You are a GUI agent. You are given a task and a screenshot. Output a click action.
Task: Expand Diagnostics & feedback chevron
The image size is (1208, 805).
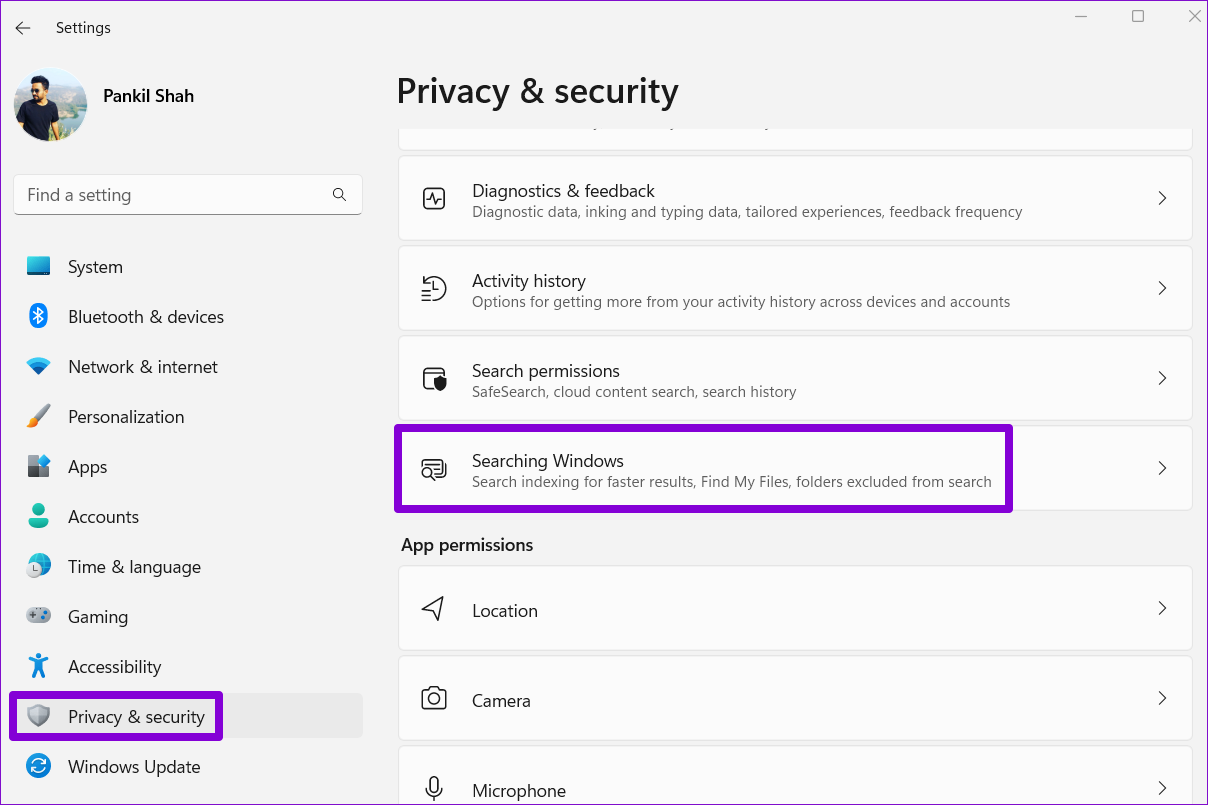[x=1162, y=198]
